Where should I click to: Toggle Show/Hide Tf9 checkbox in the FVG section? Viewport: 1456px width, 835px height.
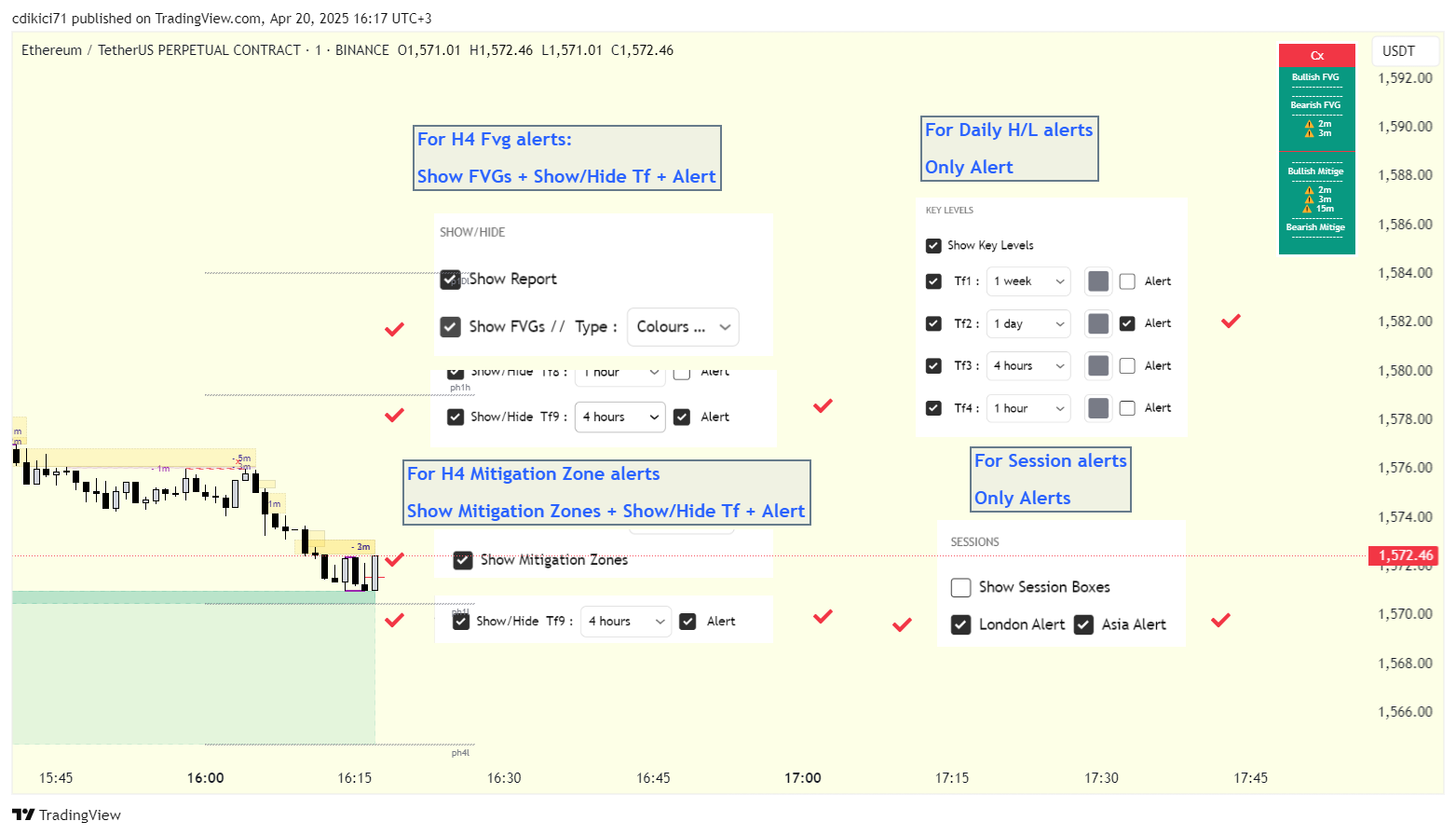pos(456,417)
